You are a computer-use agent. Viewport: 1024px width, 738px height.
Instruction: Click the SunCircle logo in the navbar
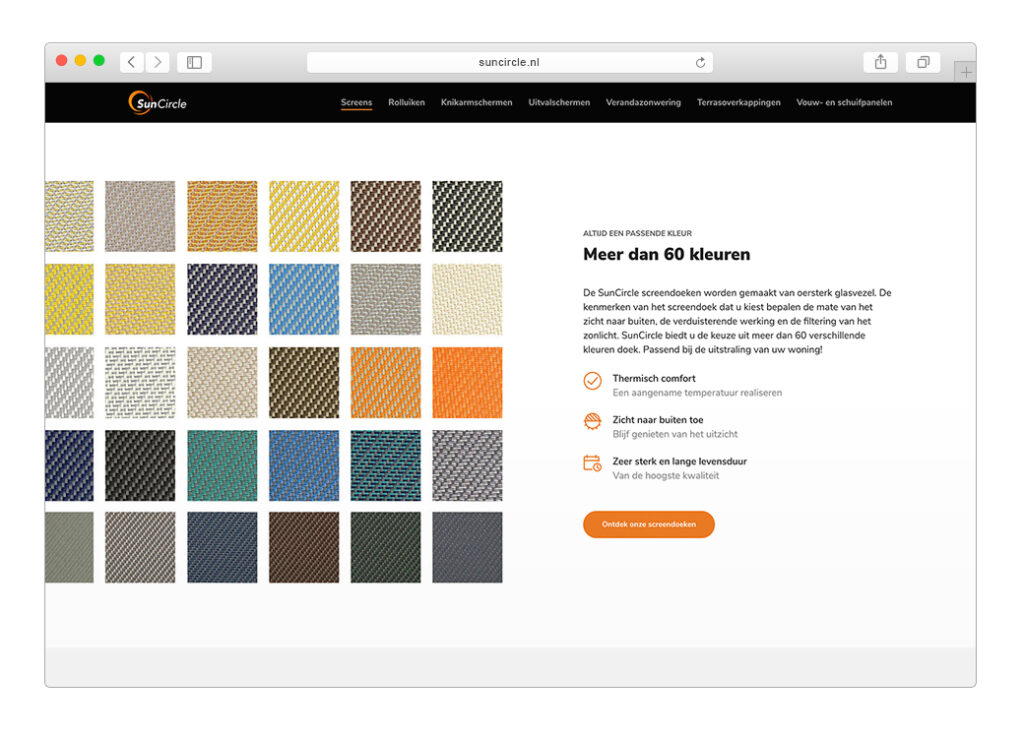pyautogui.click(x=156, y=102)
